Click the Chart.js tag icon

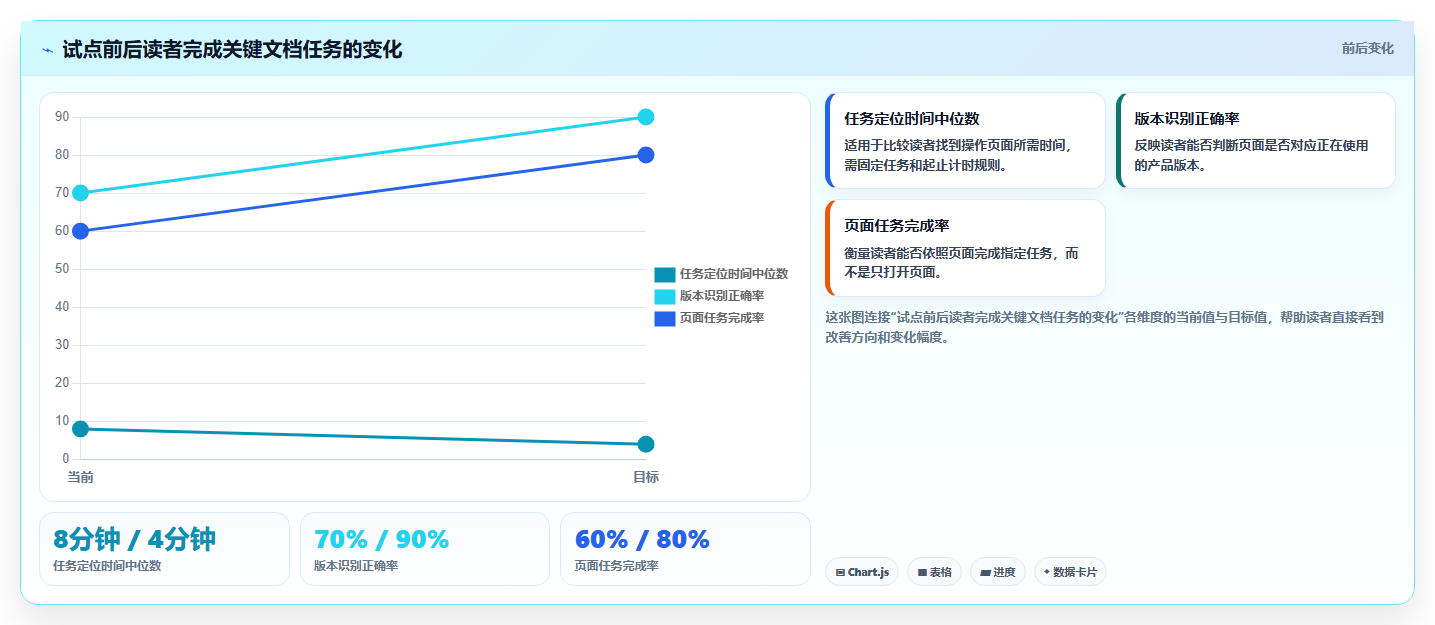(840, 572)
